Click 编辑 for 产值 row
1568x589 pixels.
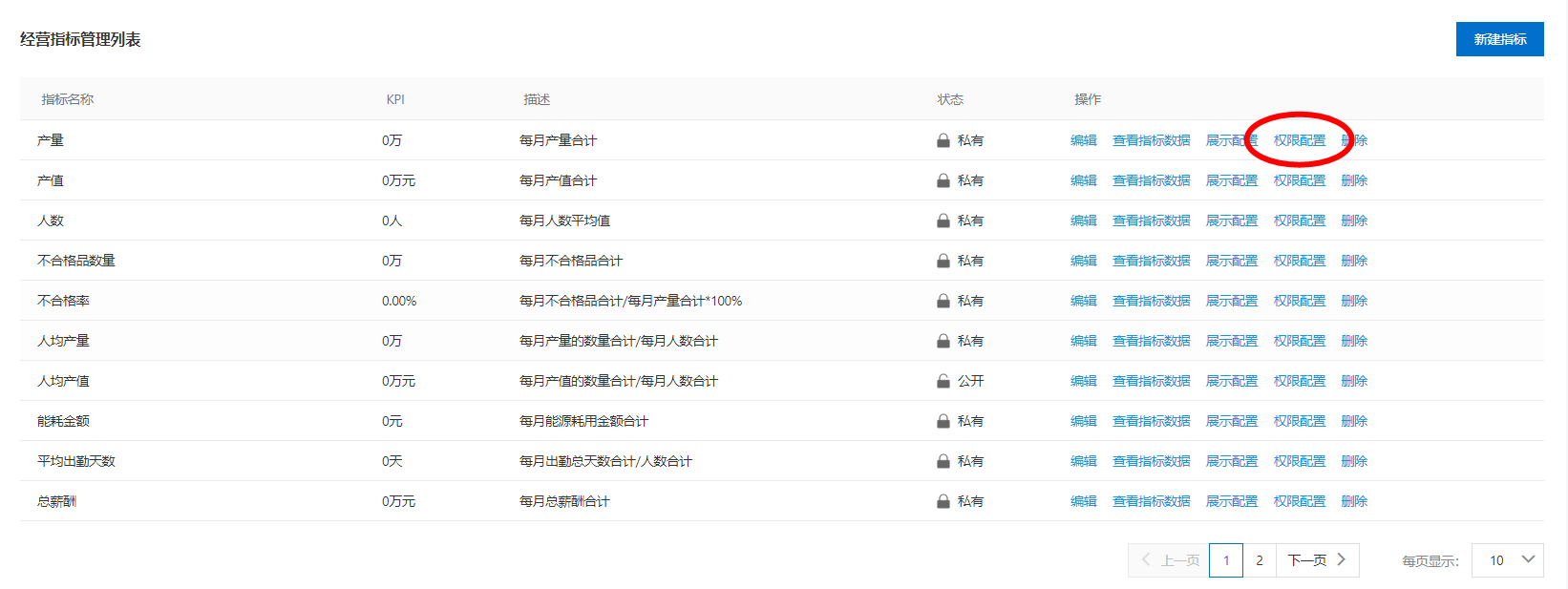(1084, 180)
